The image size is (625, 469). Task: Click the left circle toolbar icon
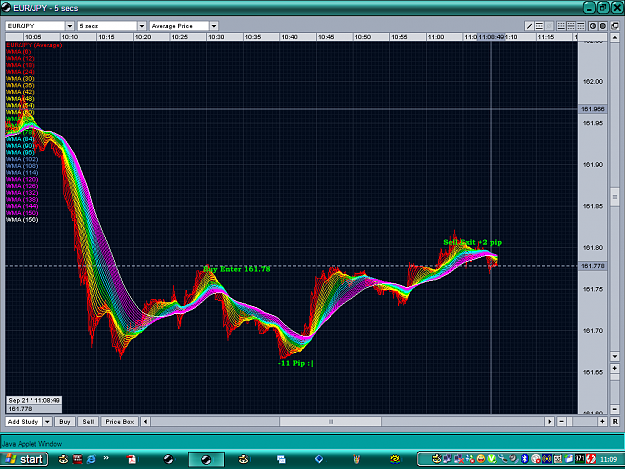coord(593,26)
